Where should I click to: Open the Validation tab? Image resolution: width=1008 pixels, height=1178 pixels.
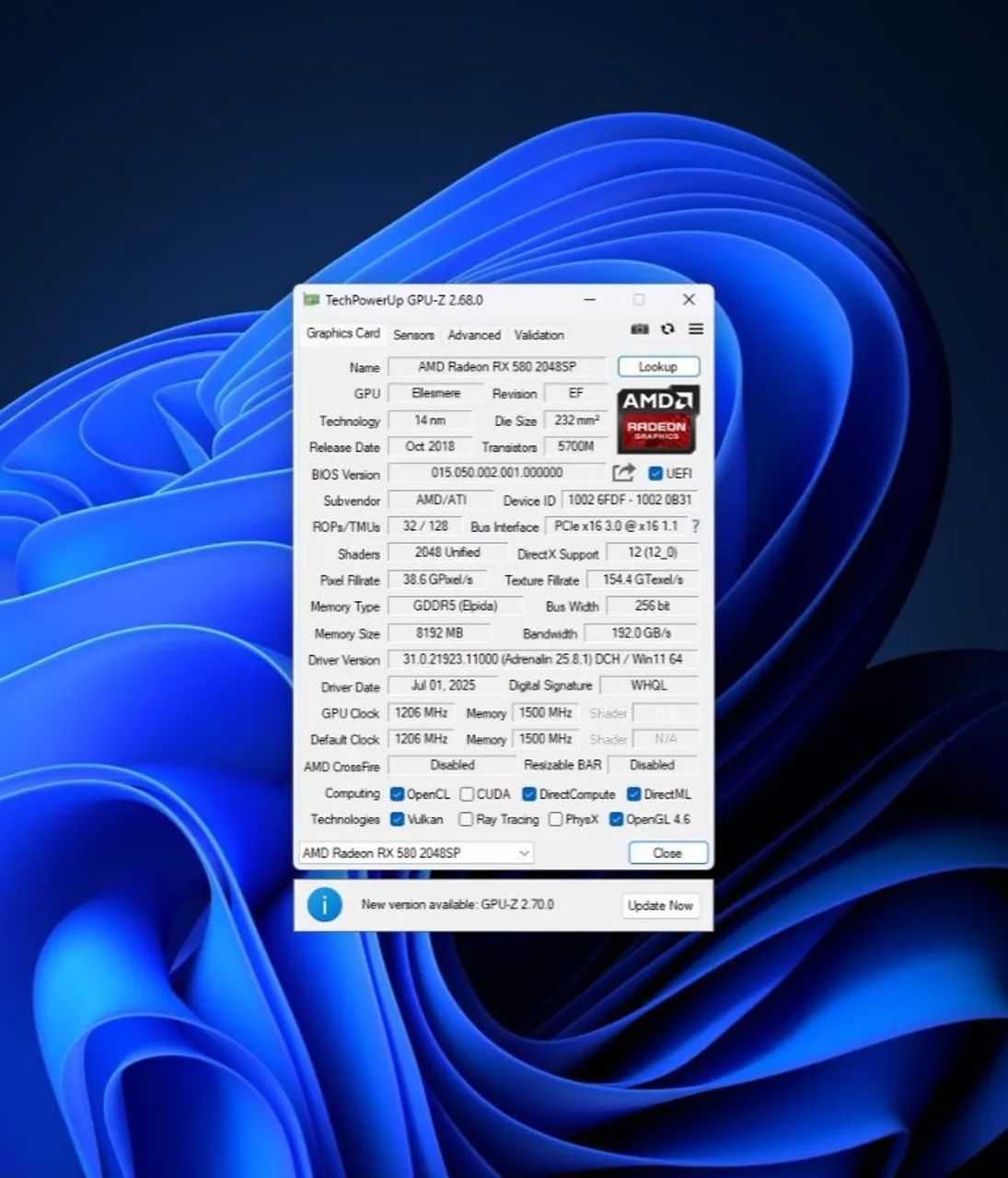click(x=539, y=335)
